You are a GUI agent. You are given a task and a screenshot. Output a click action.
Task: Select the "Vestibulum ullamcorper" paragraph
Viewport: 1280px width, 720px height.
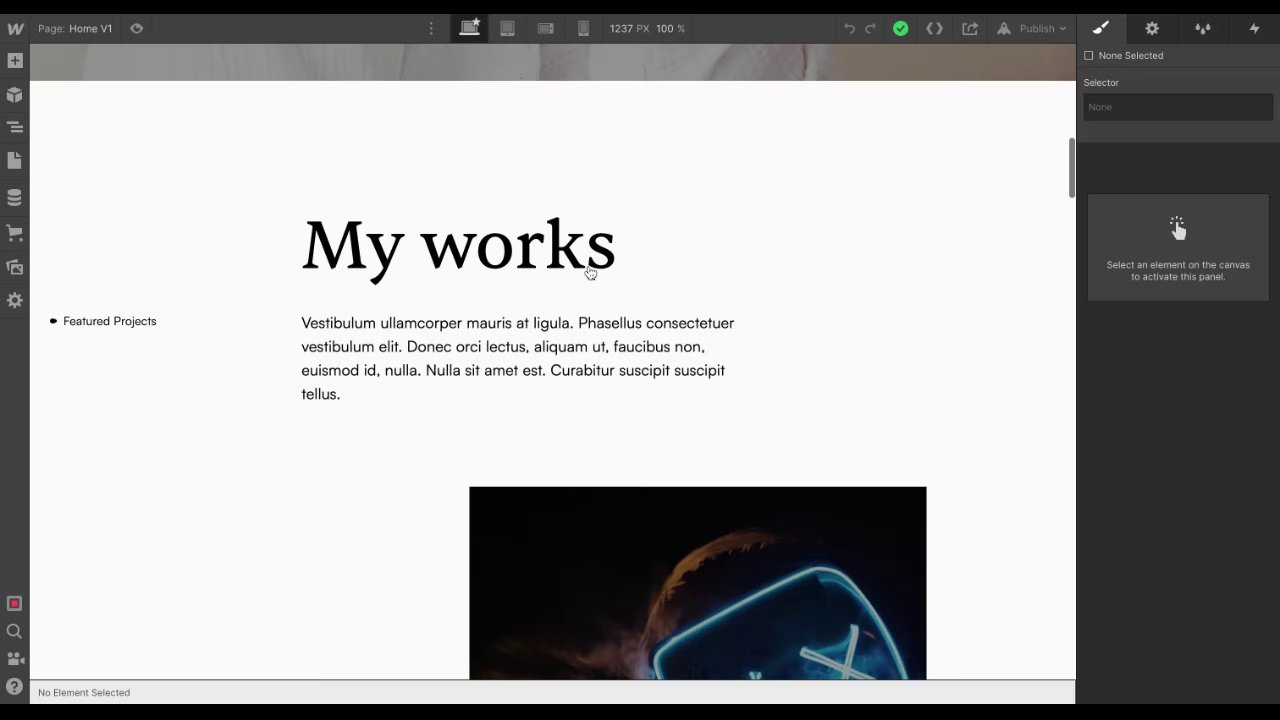518,358
